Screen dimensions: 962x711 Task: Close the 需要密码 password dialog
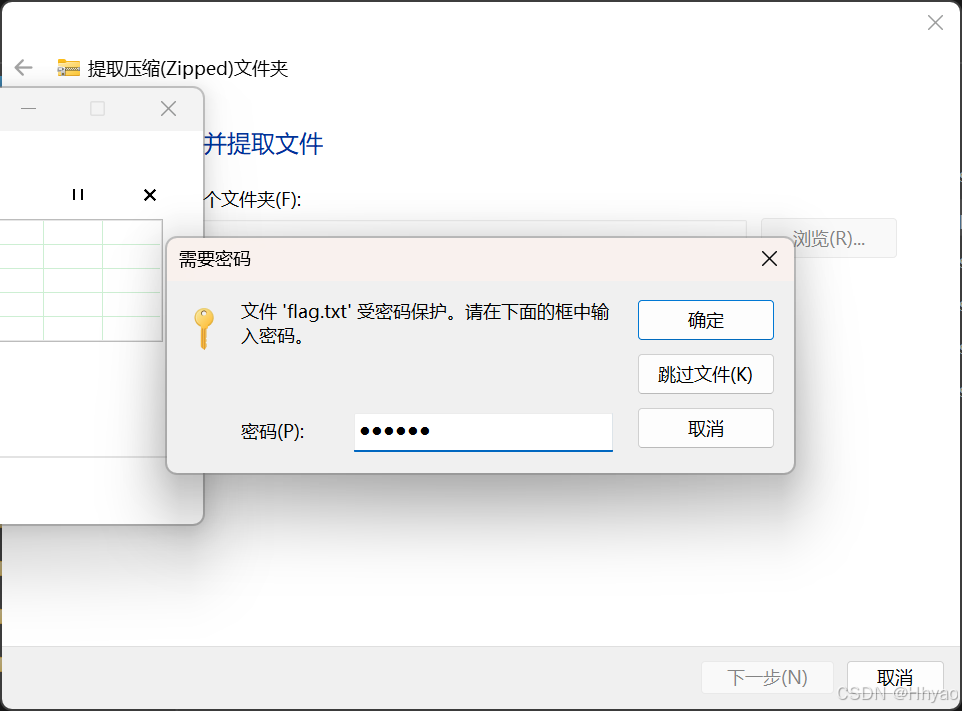[769, 259]
